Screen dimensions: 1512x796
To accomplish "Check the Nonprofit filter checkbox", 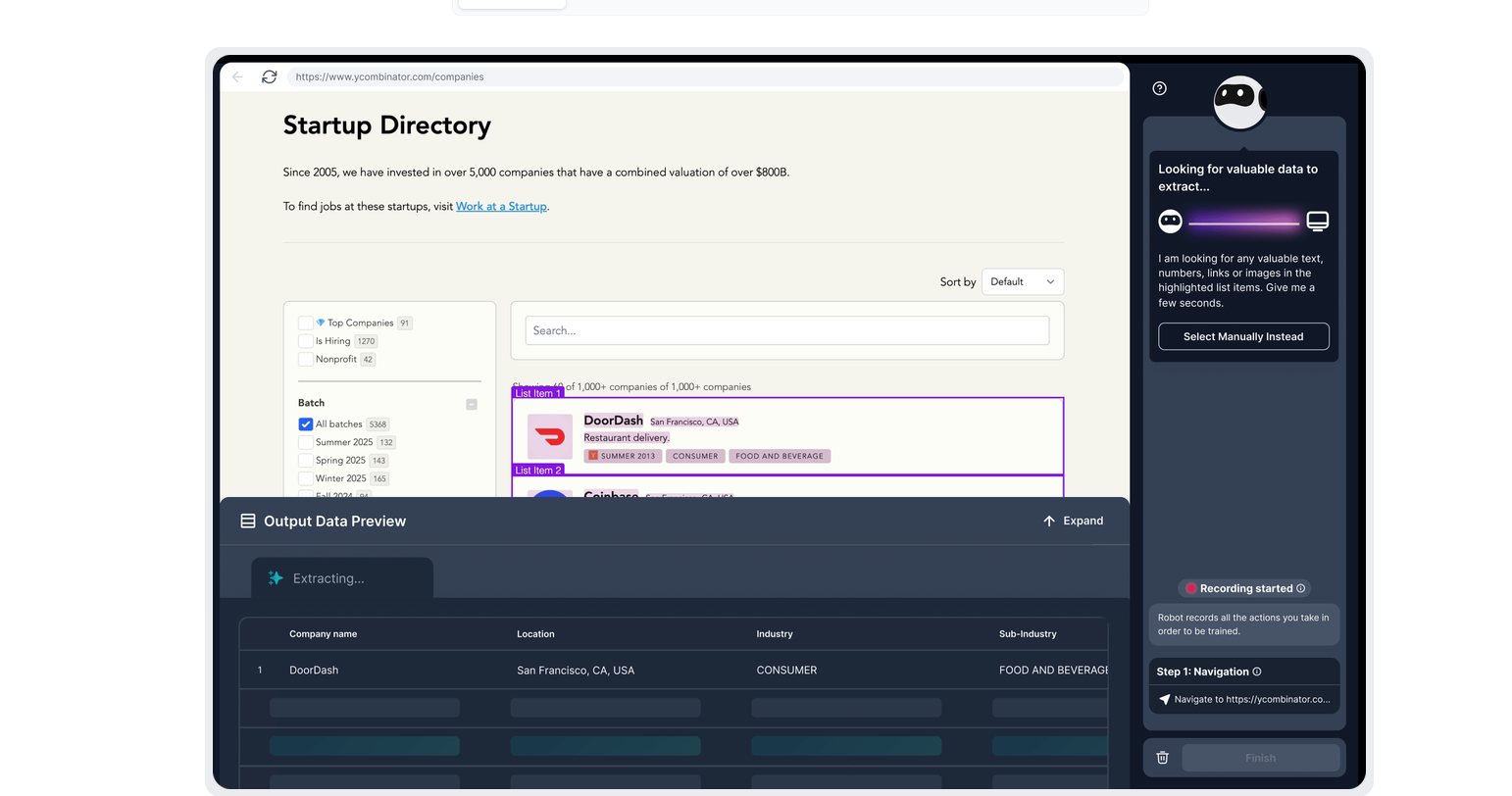I will [306, 359].
